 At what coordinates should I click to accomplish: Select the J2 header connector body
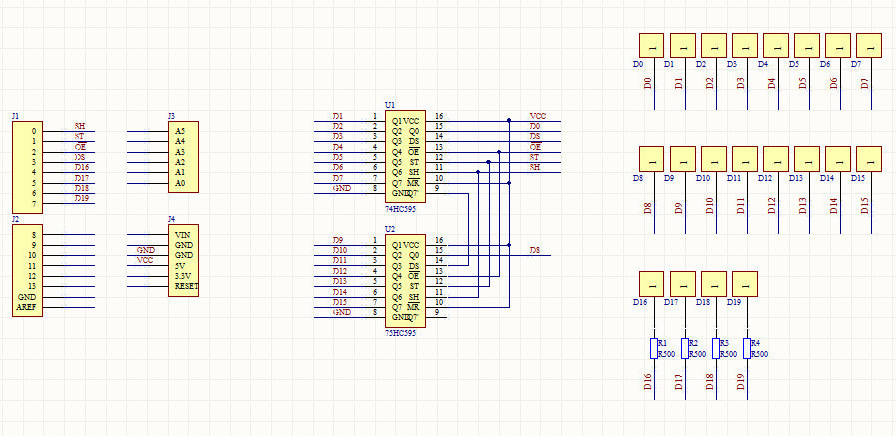pyautogui.click(x=28, y=270)
